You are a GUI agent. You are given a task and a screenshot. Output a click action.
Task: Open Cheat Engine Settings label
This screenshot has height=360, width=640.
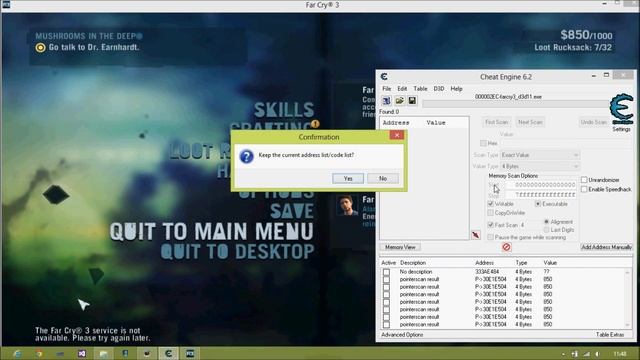pos(621,129)
